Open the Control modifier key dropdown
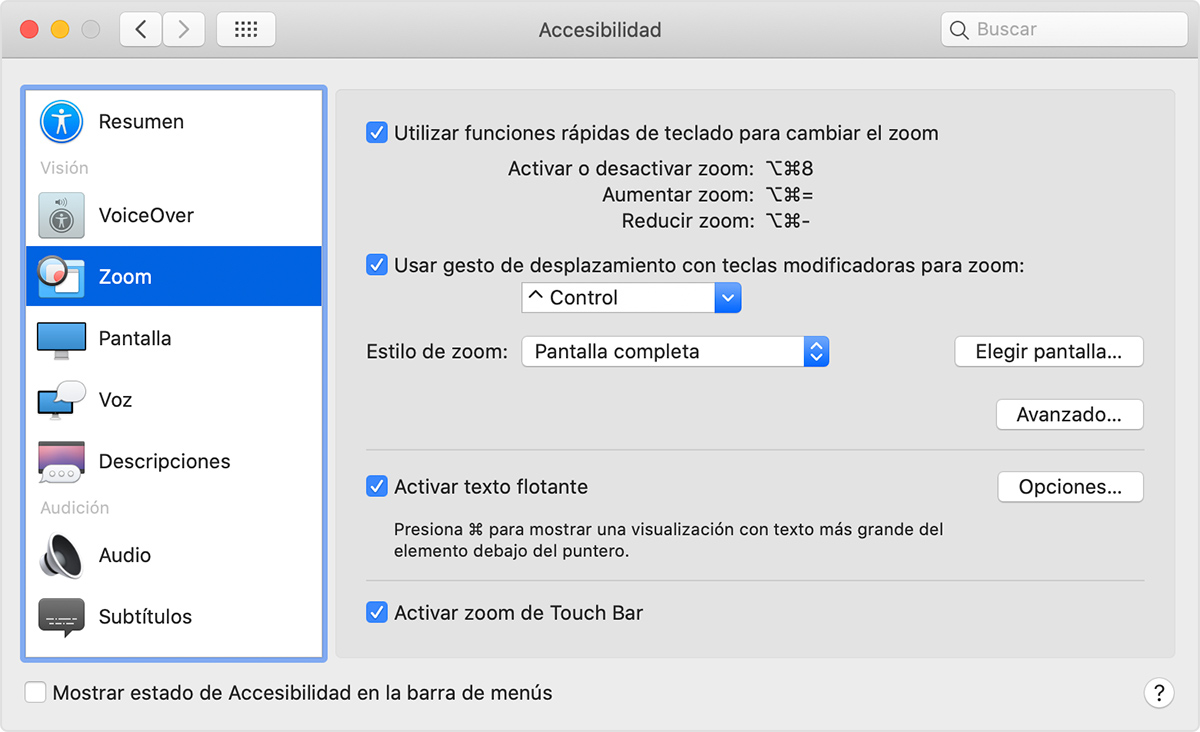The image size is (1200, 732). click(x=728, y=297)
